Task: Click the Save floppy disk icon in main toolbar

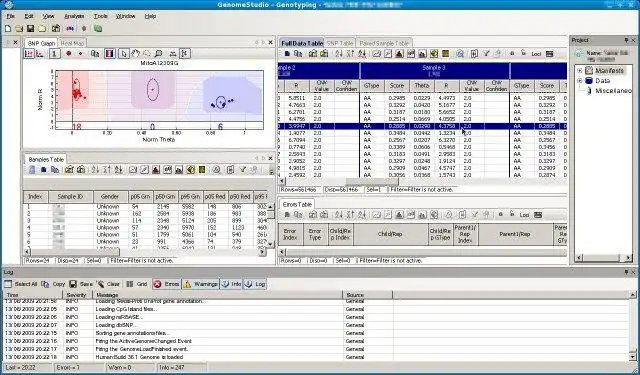Action: [31, 29]
